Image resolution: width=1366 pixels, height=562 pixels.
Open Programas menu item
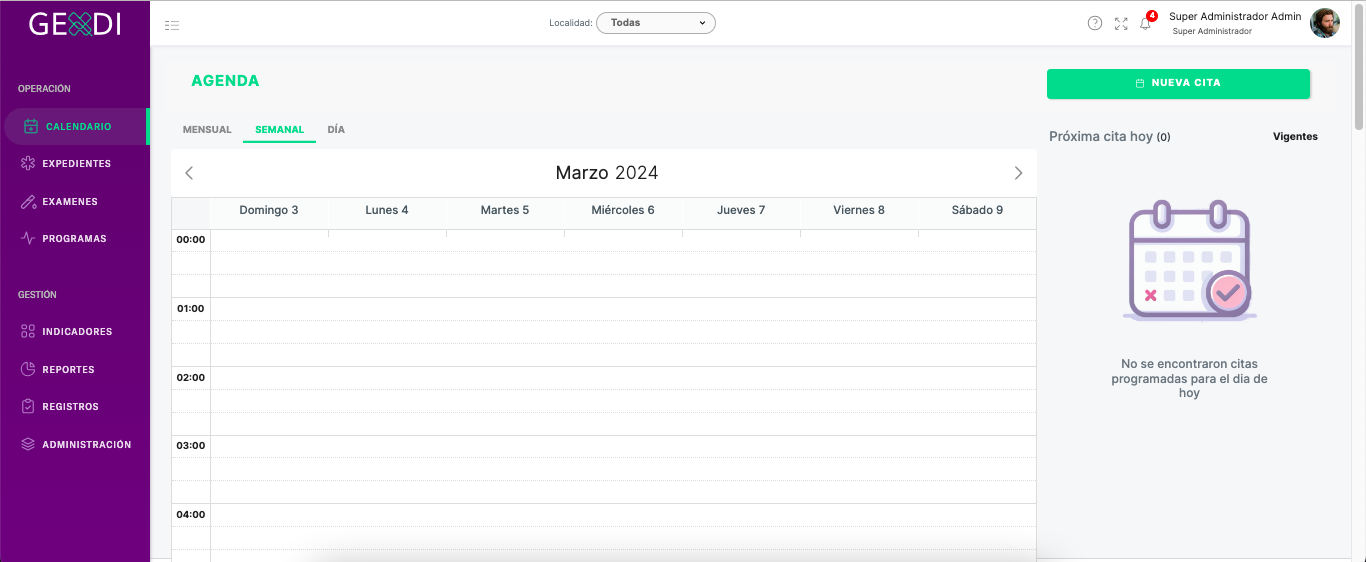(x=75, y=239)
